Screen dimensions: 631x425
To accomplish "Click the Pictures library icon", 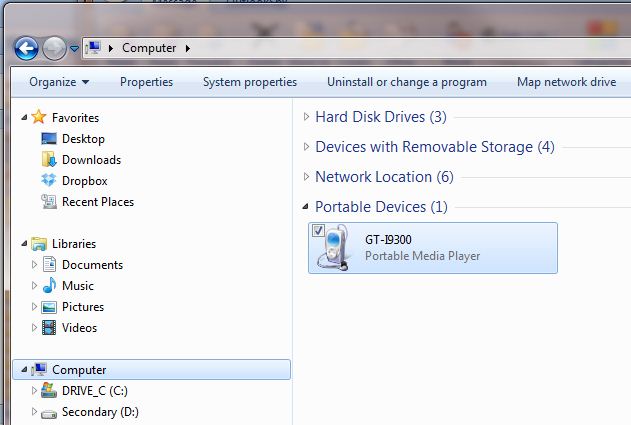I will [49, 307].
